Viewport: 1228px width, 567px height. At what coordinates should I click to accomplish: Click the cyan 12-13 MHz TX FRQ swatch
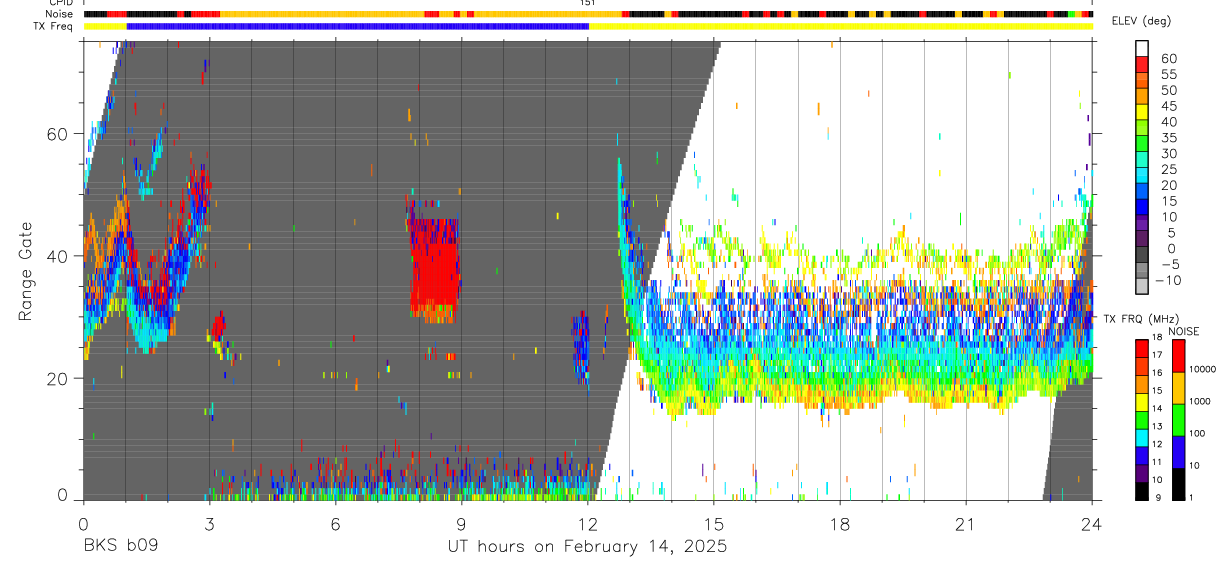tap(1141, 437)
